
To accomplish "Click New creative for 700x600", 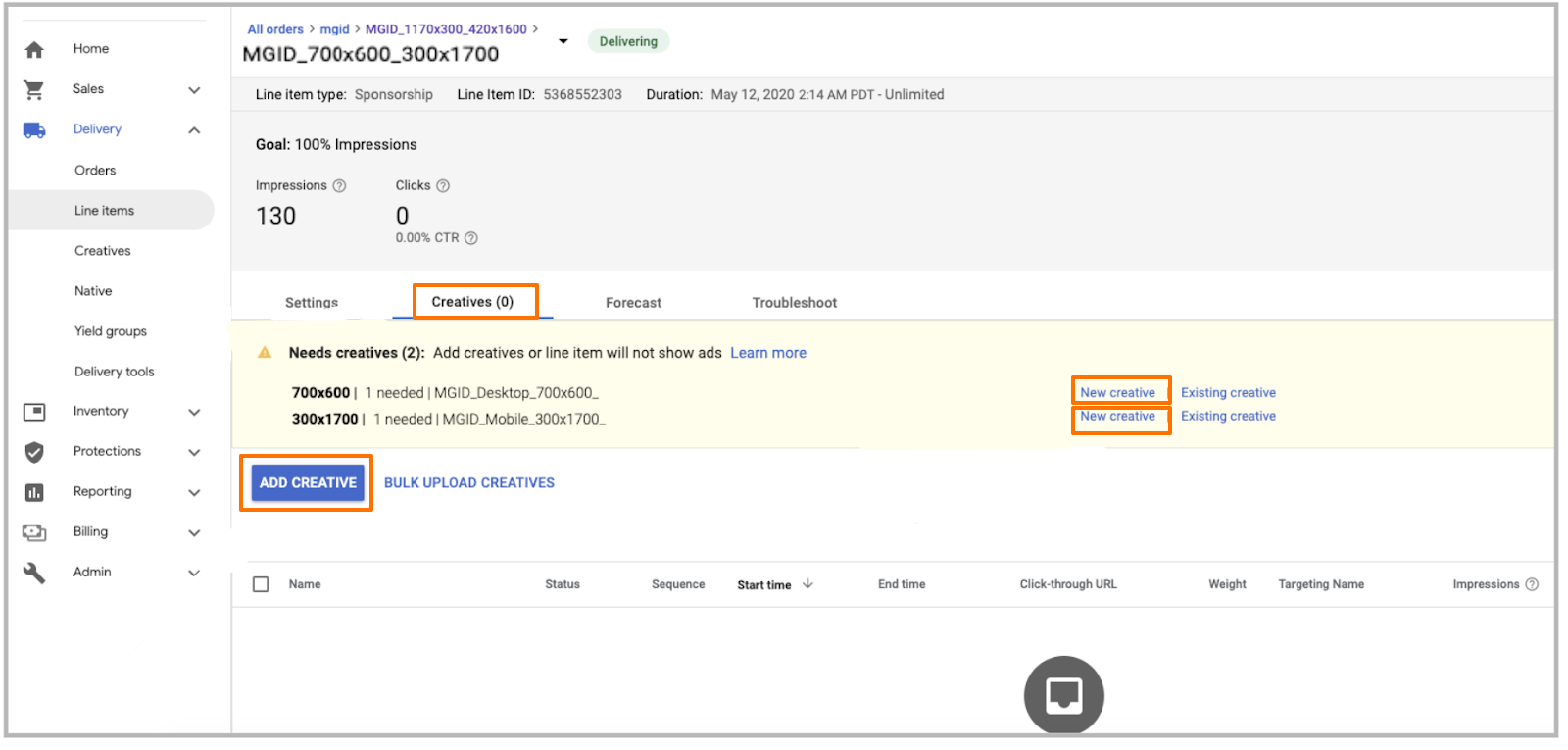I will (1117, 392).
